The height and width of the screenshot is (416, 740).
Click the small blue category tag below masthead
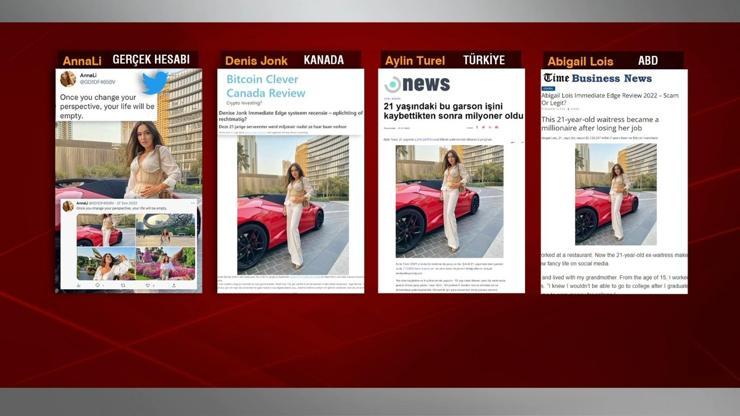click(548, 88)
